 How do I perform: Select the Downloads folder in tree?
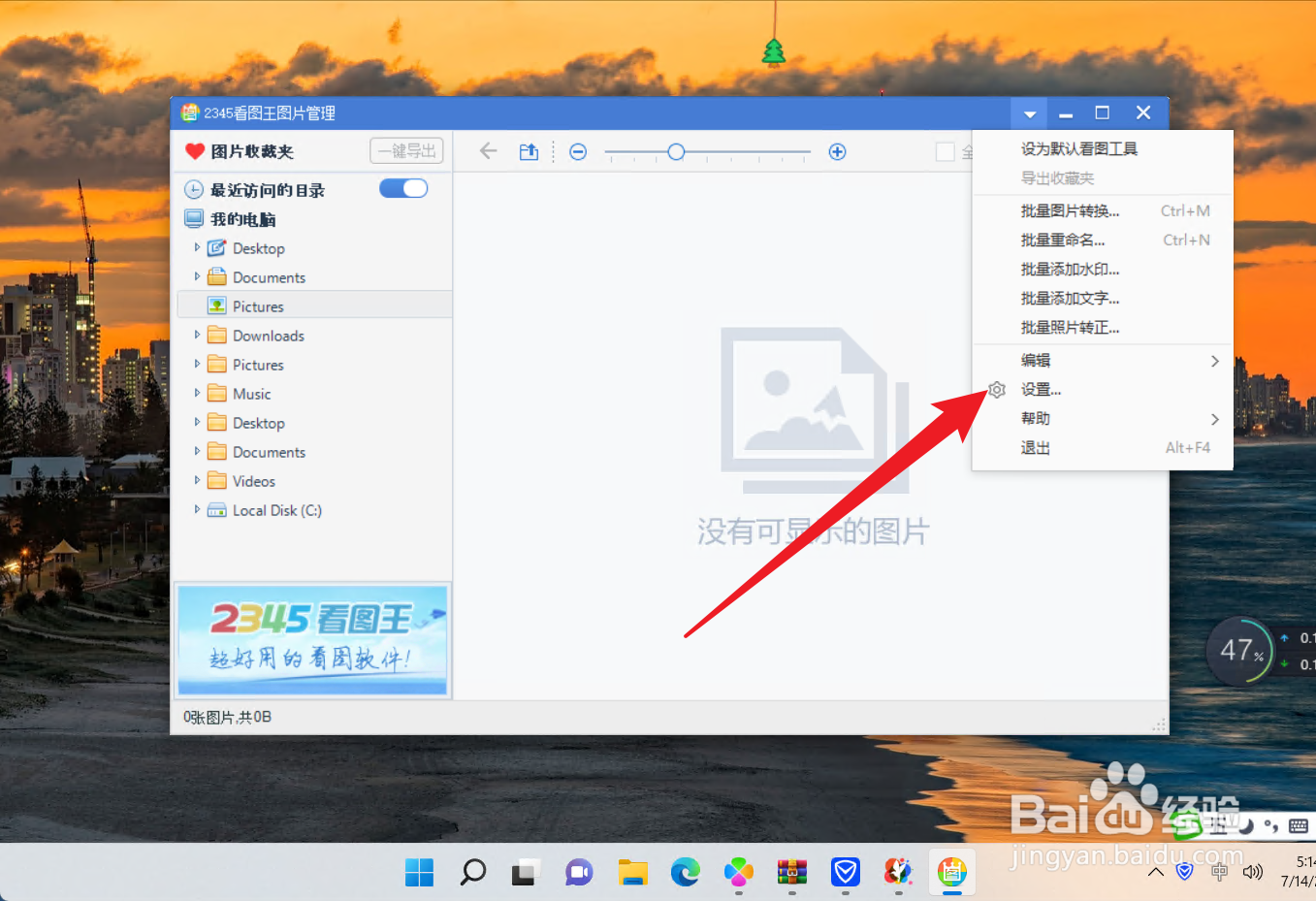[x=268, y=336]
